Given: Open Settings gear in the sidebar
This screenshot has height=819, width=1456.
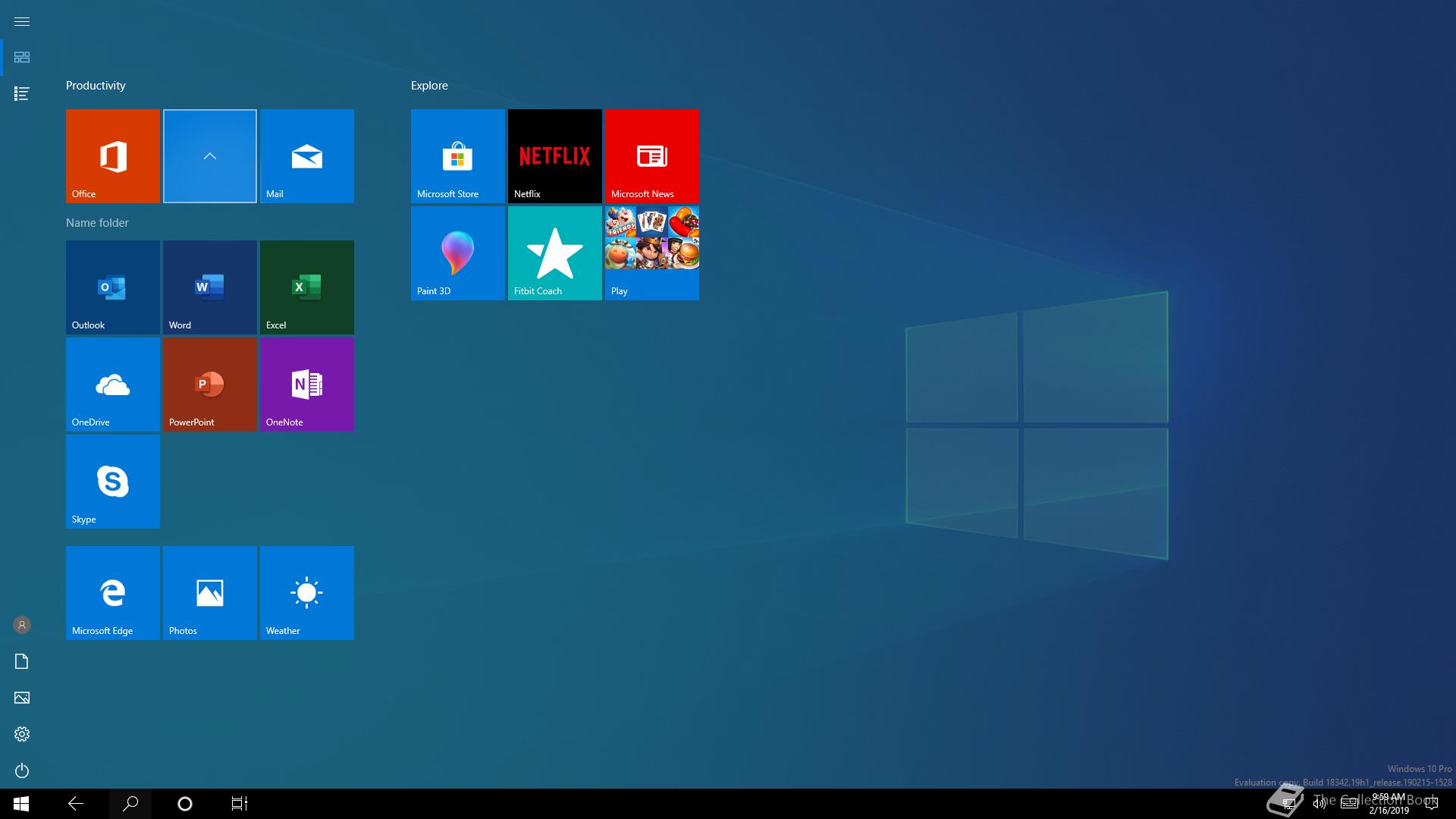Looking at the screenshot, I should (x=22, y=734).
